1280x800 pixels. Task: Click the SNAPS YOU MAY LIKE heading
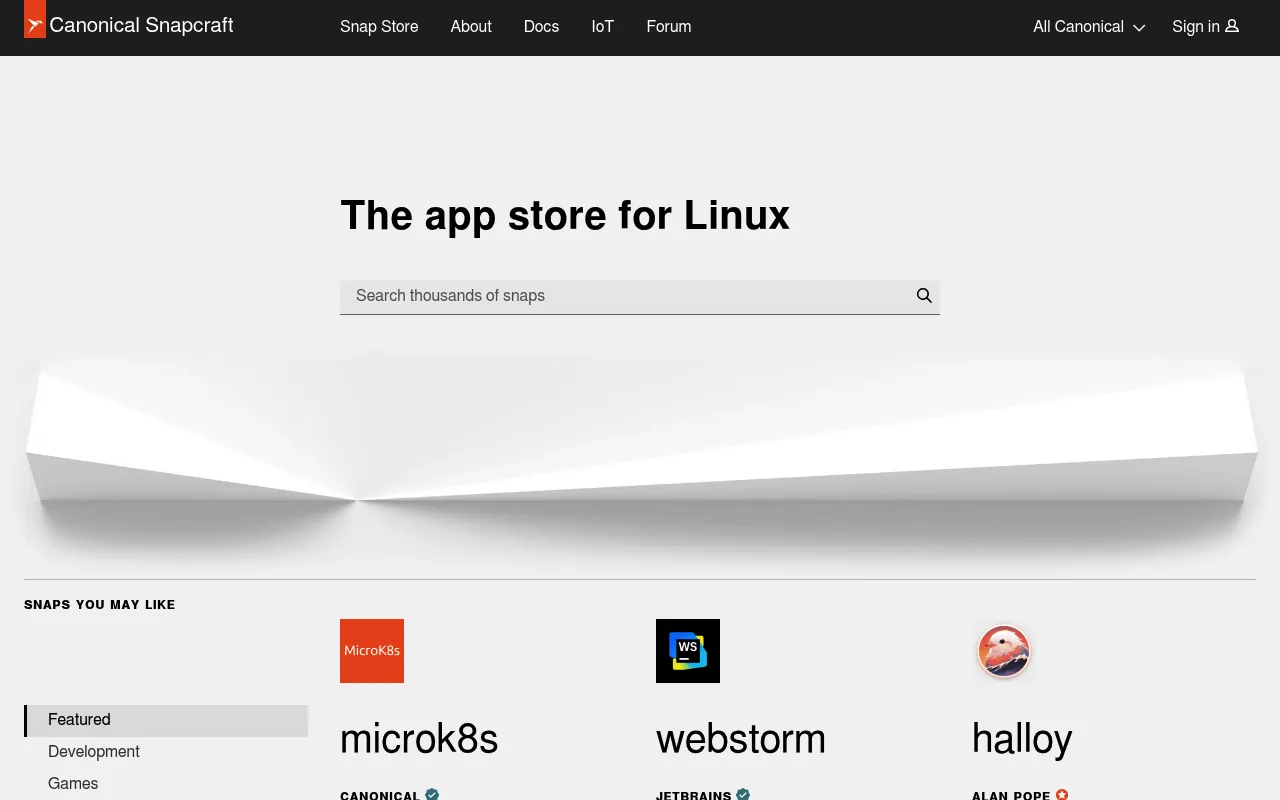[x=100, y=605]
